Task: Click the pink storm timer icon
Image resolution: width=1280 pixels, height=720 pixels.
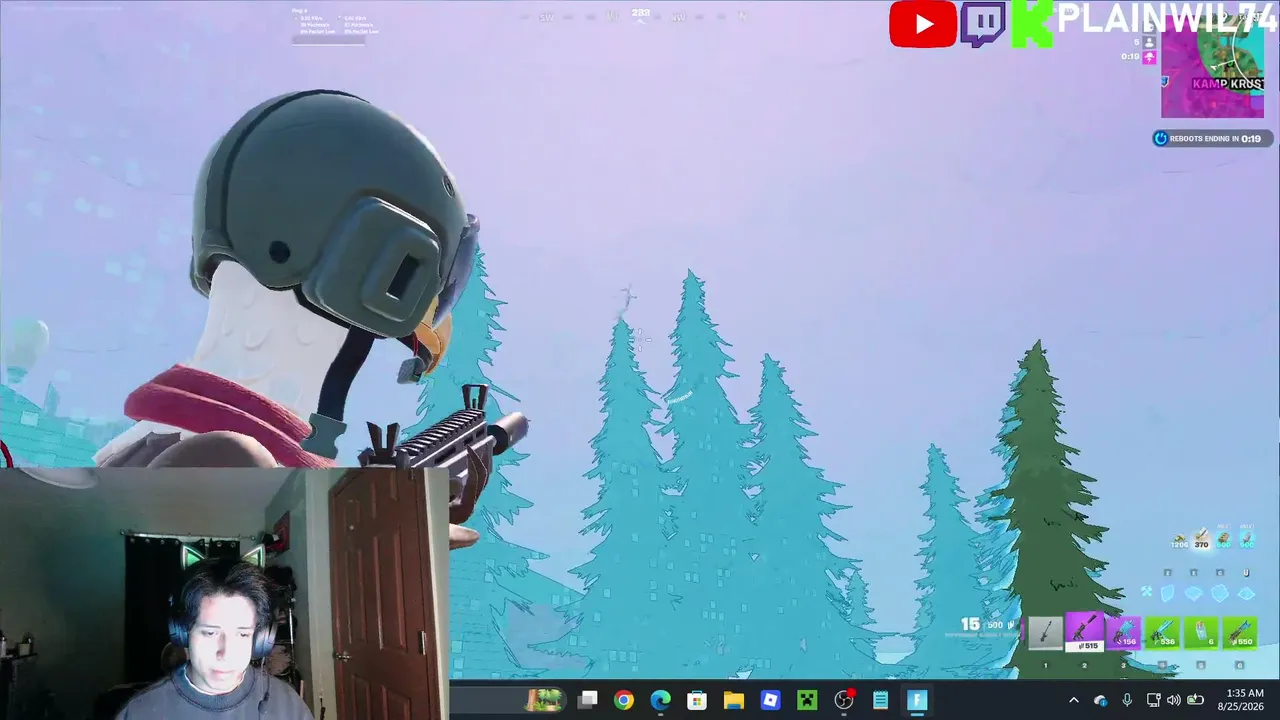Action: coord(1149,57)
